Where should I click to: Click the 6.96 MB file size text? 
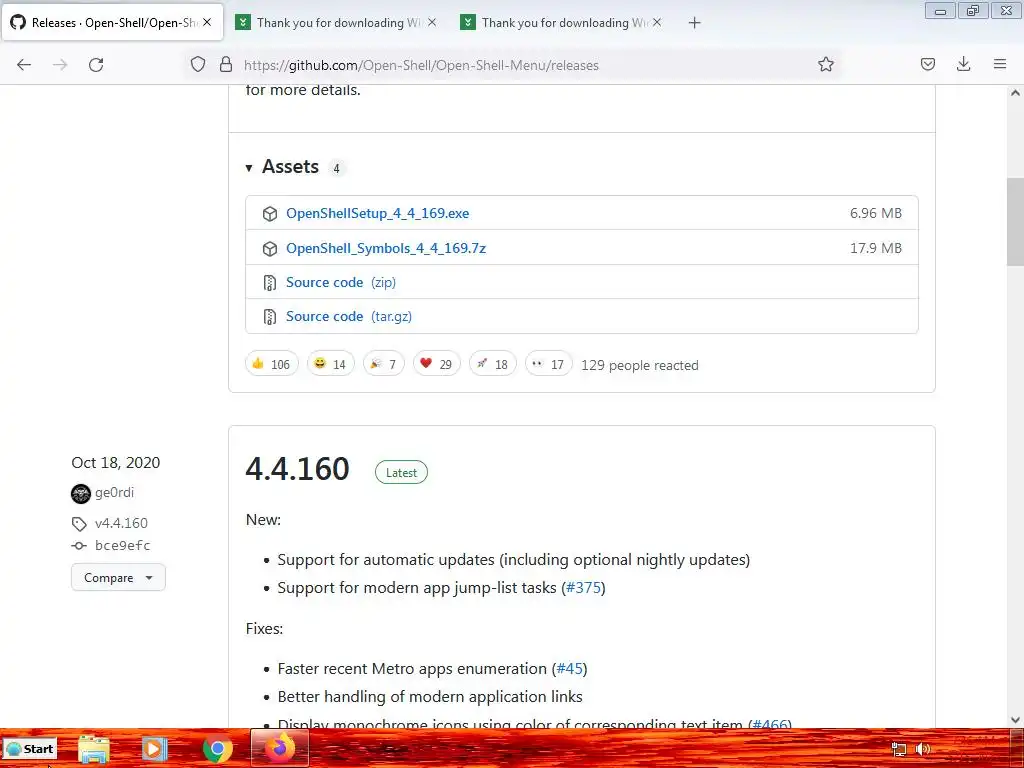pos(876,214)
